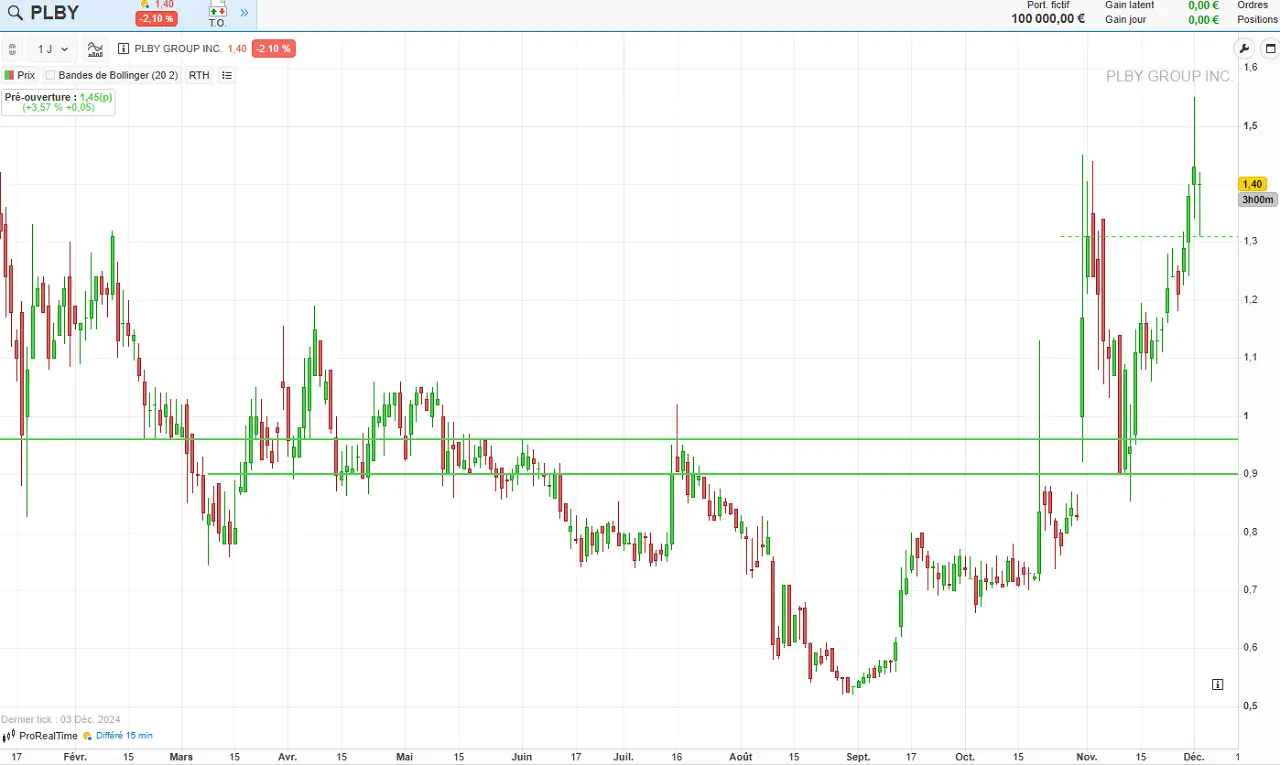Click the 1,6 price axis label
This screenshot has width=1280, height=765.
coord(1250,67)
